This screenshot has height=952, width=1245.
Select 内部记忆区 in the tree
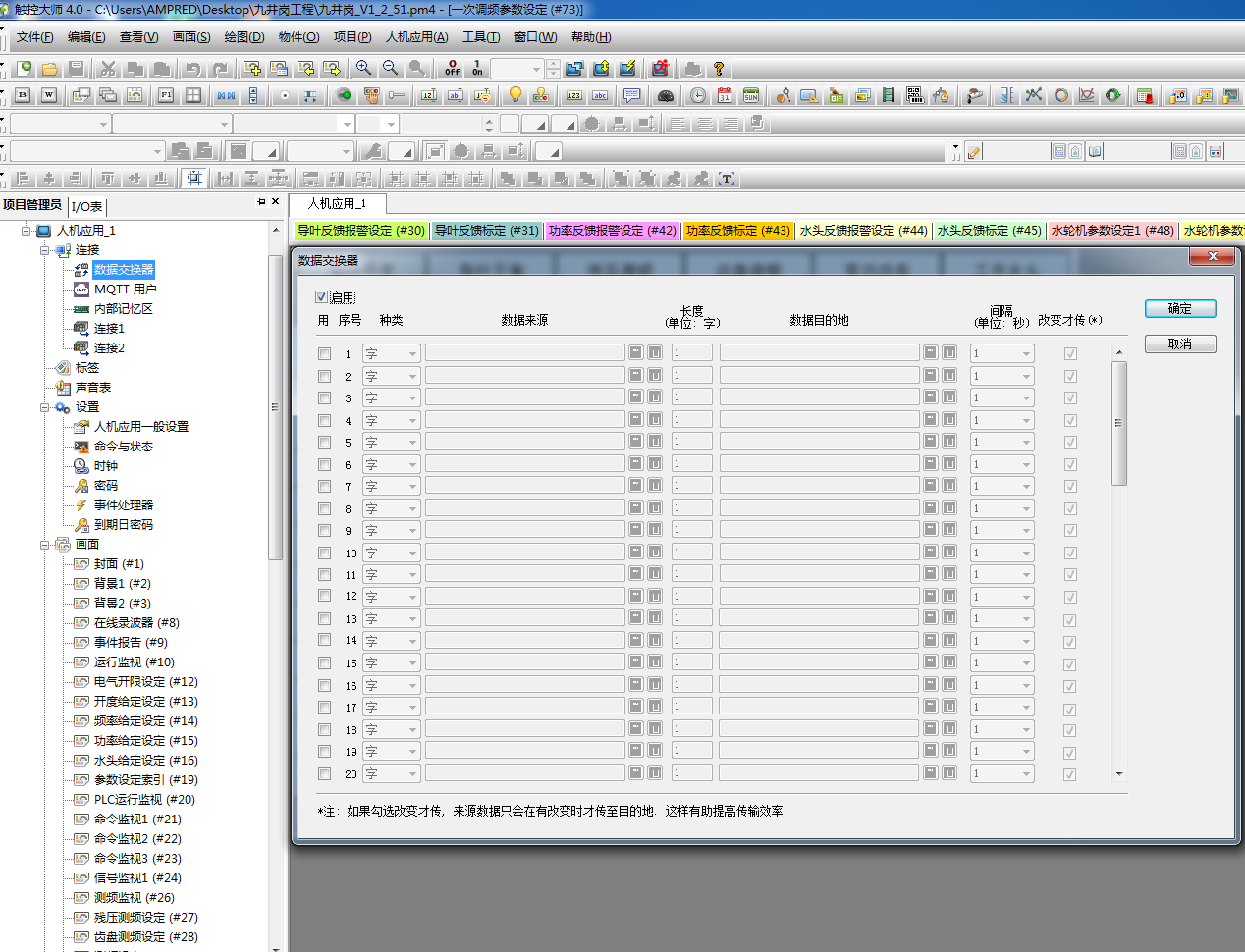click(124, 309)
